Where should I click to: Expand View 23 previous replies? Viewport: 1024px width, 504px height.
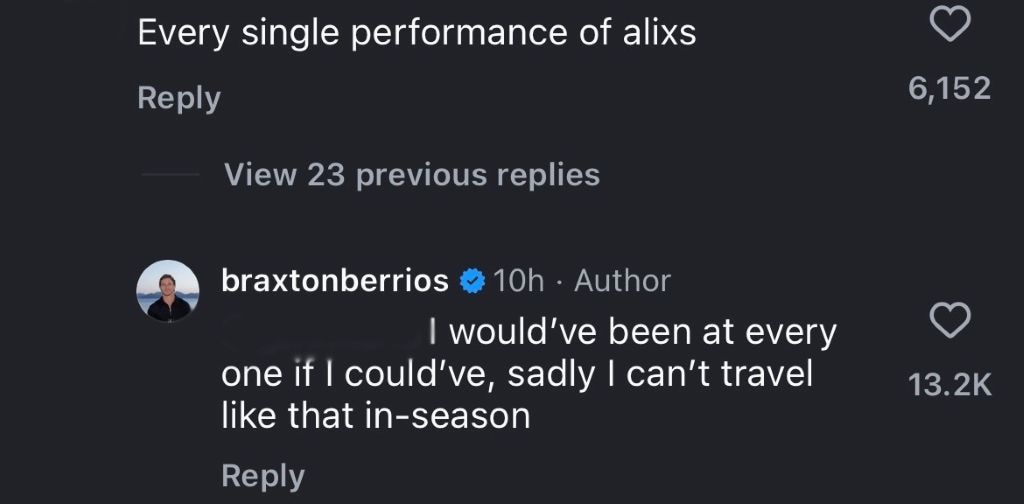pos(412,175)
